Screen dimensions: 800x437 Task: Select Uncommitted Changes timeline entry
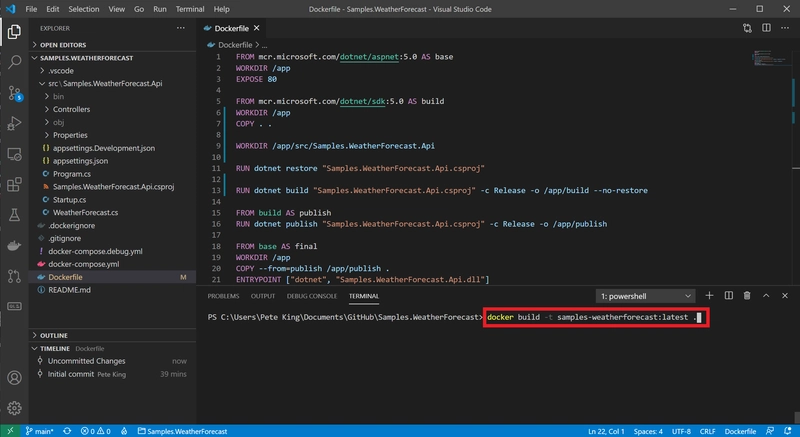[x=112, y=361]
